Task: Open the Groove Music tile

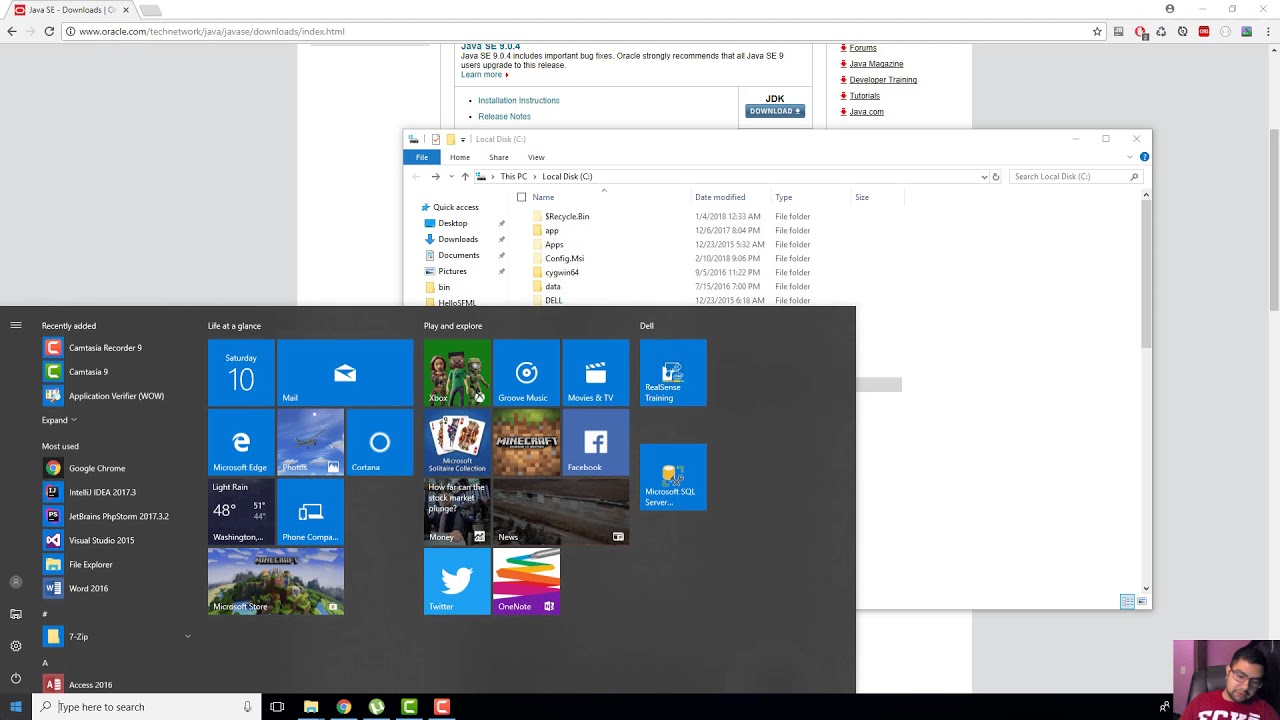Action: tap(526, 373)
